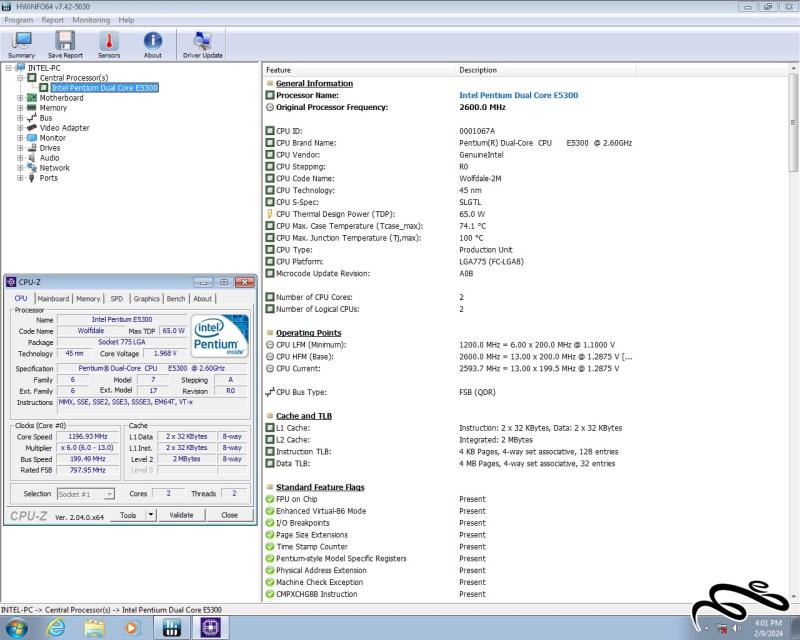Open the Program menu
This screenshot has width=800, height=640.
pos(18,20)
